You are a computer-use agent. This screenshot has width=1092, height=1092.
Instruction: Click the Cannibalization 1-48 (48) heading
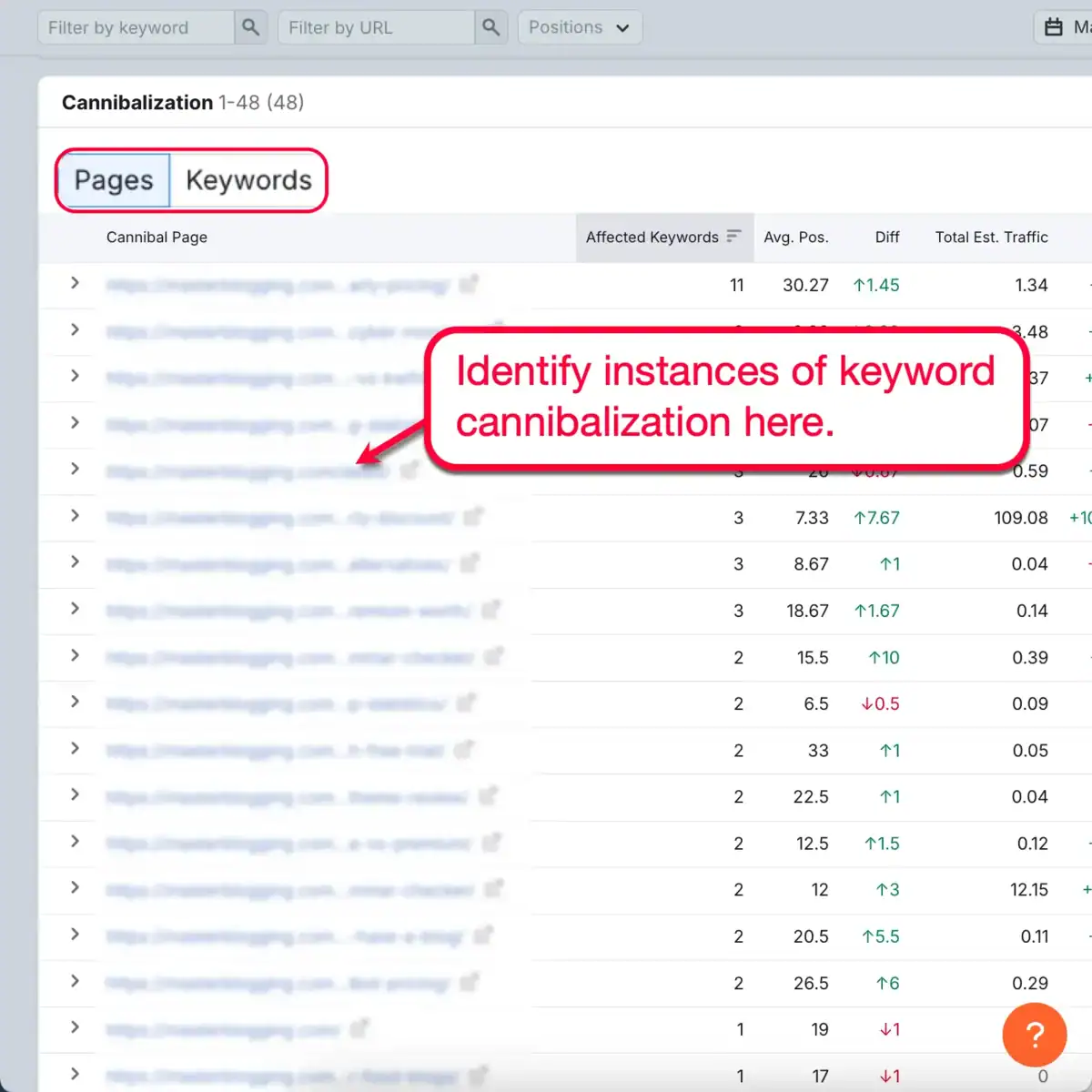183,102
